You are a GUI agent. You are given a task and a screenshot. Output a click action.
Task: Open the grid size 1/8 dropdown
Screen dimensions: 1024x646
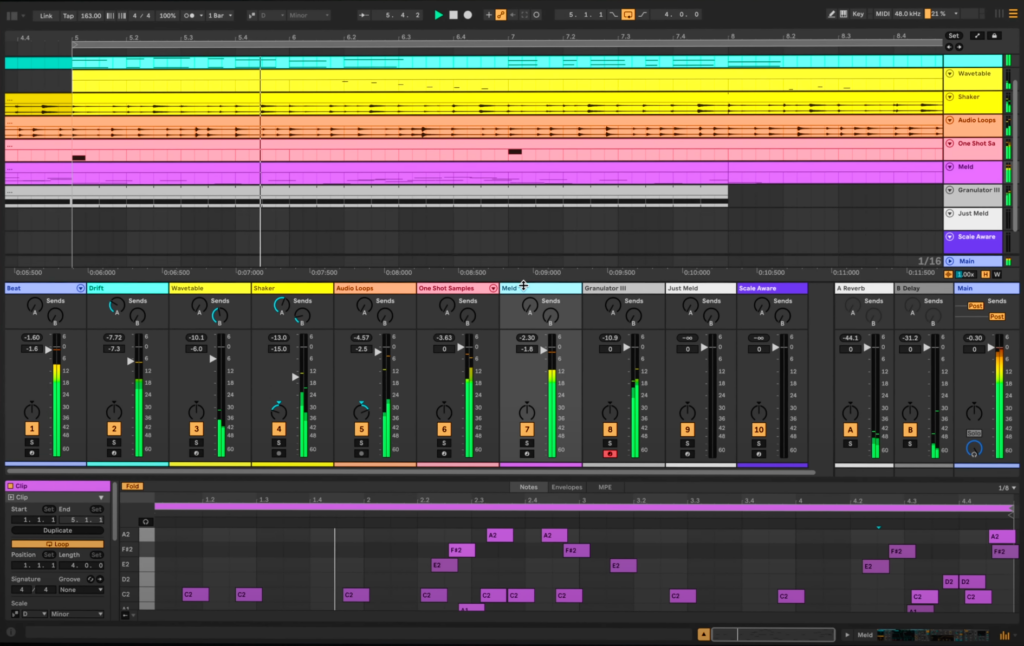tap(1007, 488)
